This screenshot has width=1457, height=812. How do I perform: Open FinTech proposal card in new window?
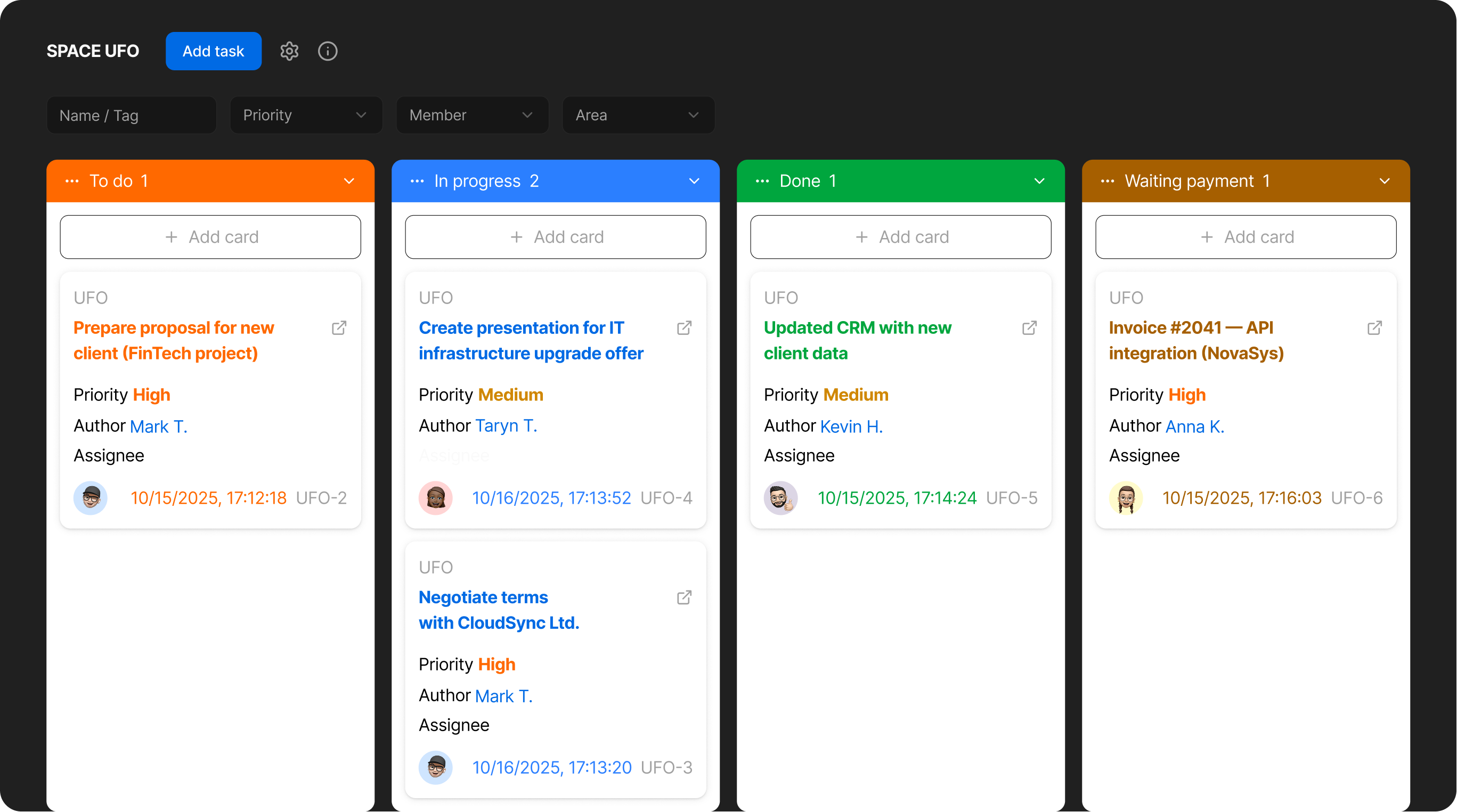coord(339,328)
